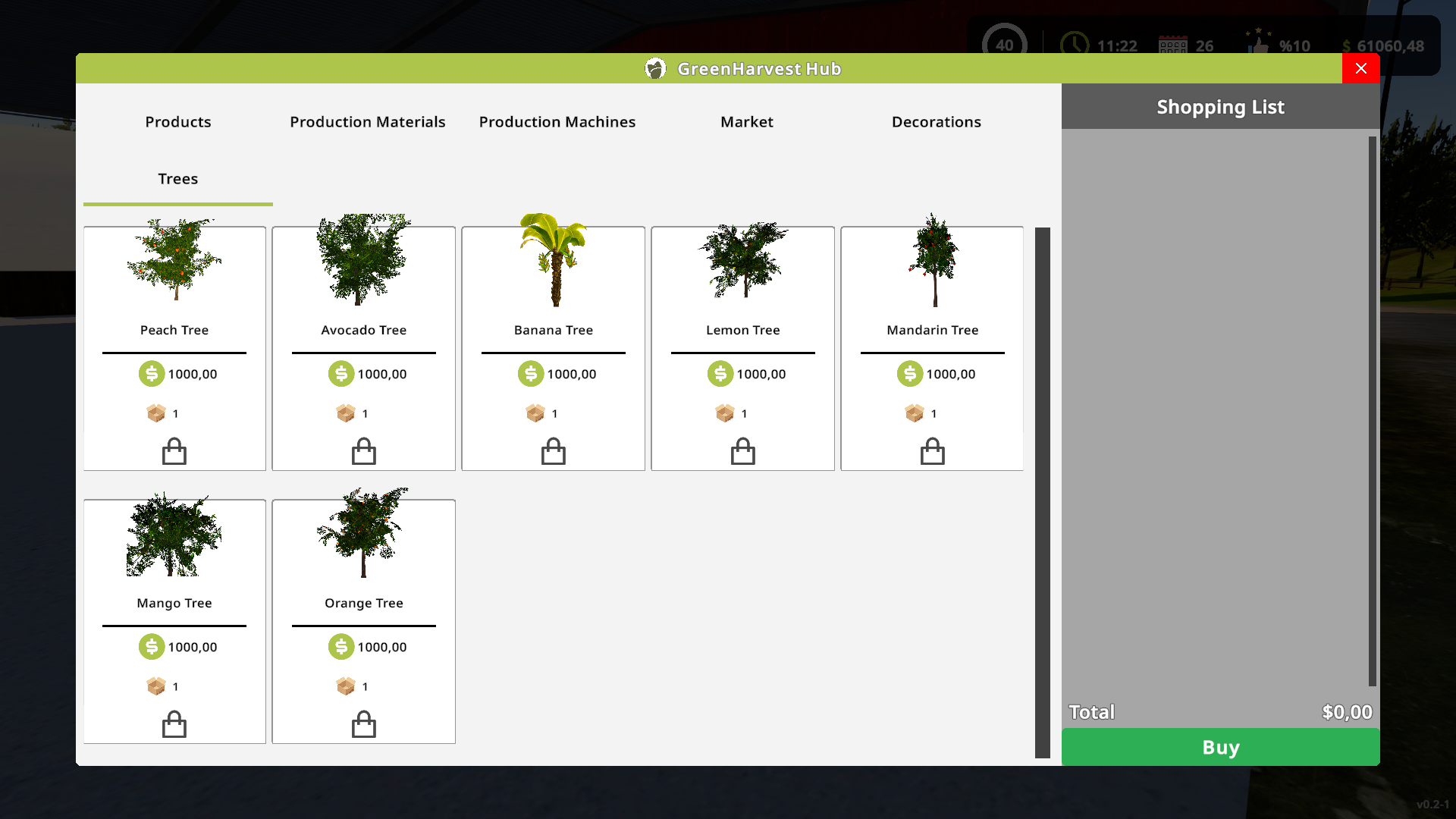
Task: Click the product list scrollbar
Action: (x=1043, y=492)
